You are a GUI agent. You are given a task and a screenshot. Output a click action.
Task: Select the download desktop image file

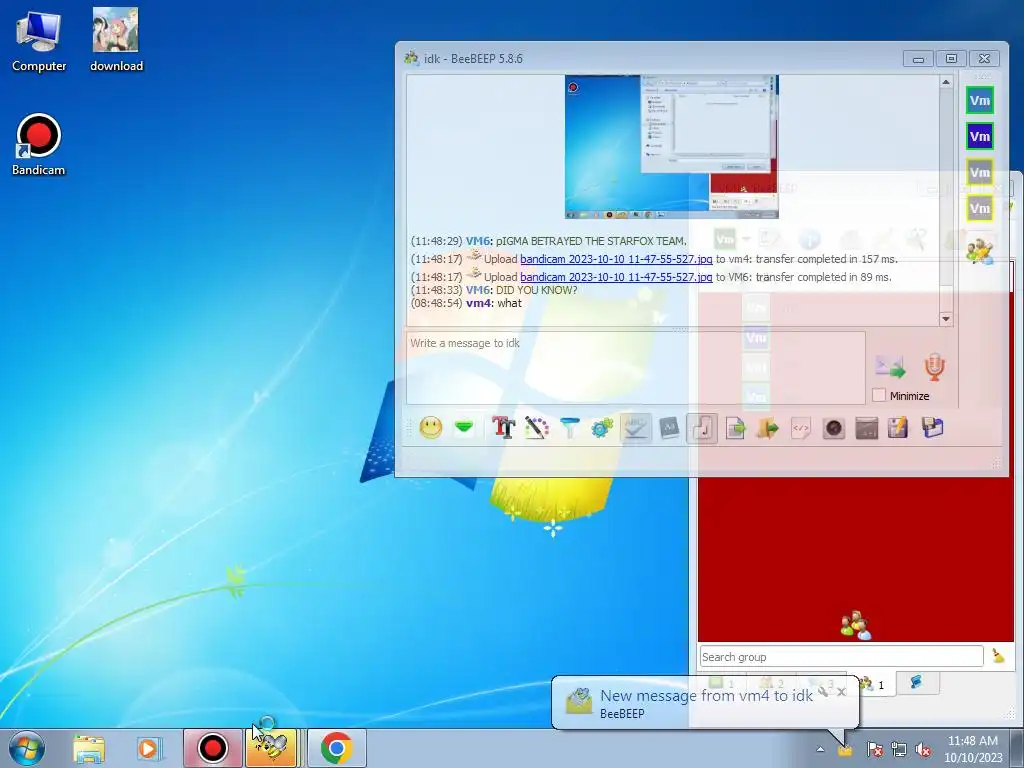(116, 40)
